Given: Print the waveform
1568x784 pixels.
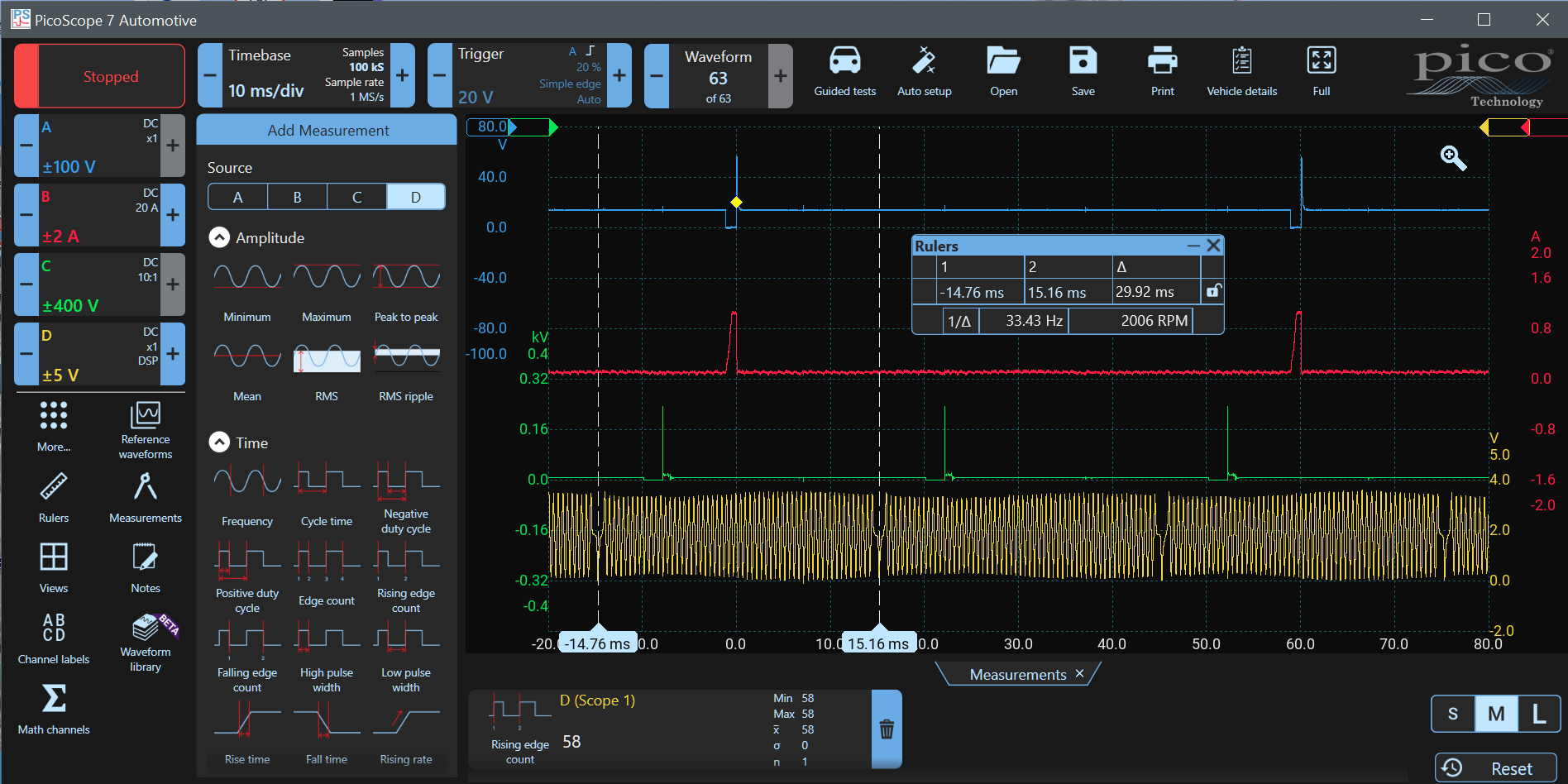Looking at the screenshot, I should (x=1162, y=72).
